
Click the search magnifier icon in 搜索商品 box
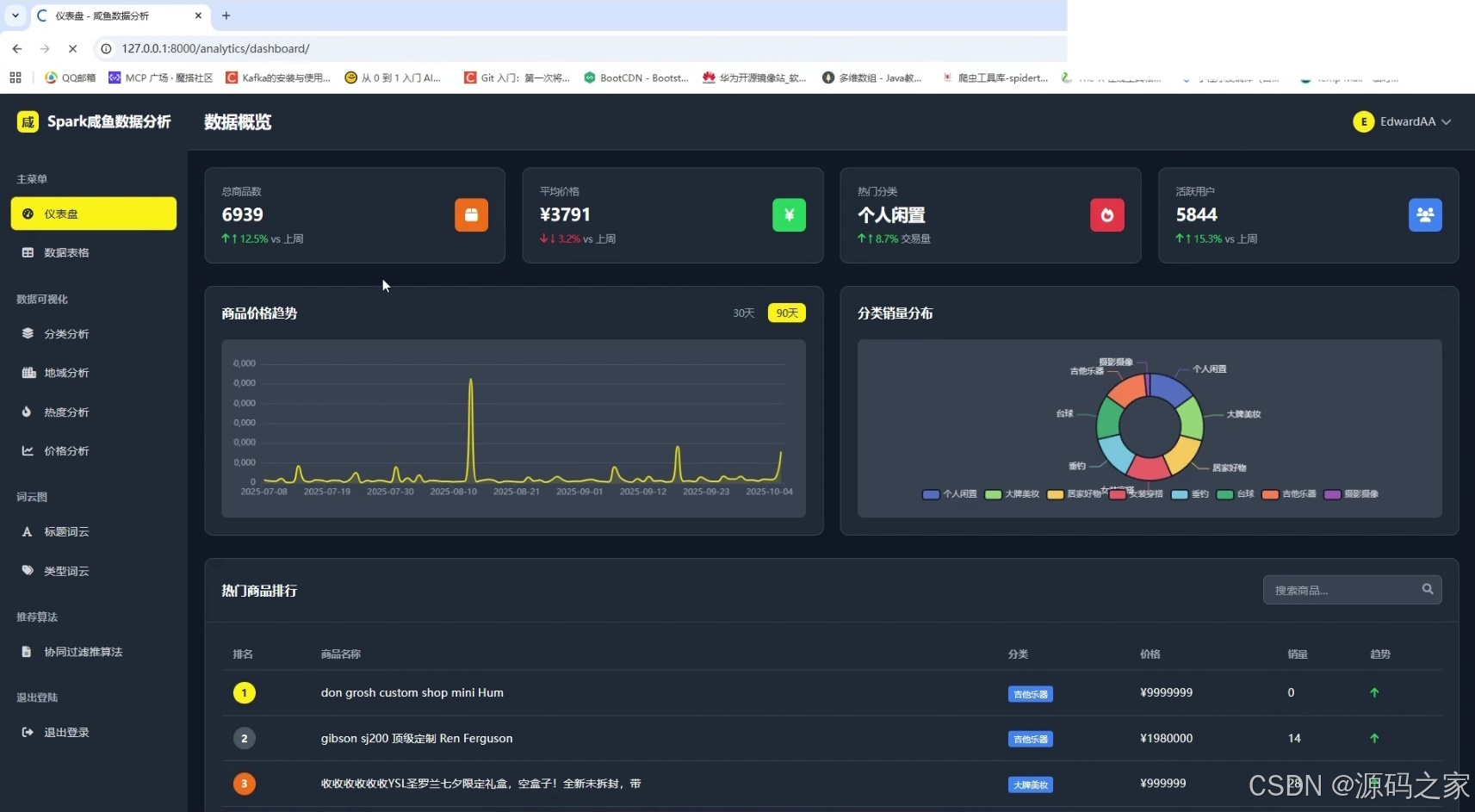pyautogui.click(x=1428, y=589)
